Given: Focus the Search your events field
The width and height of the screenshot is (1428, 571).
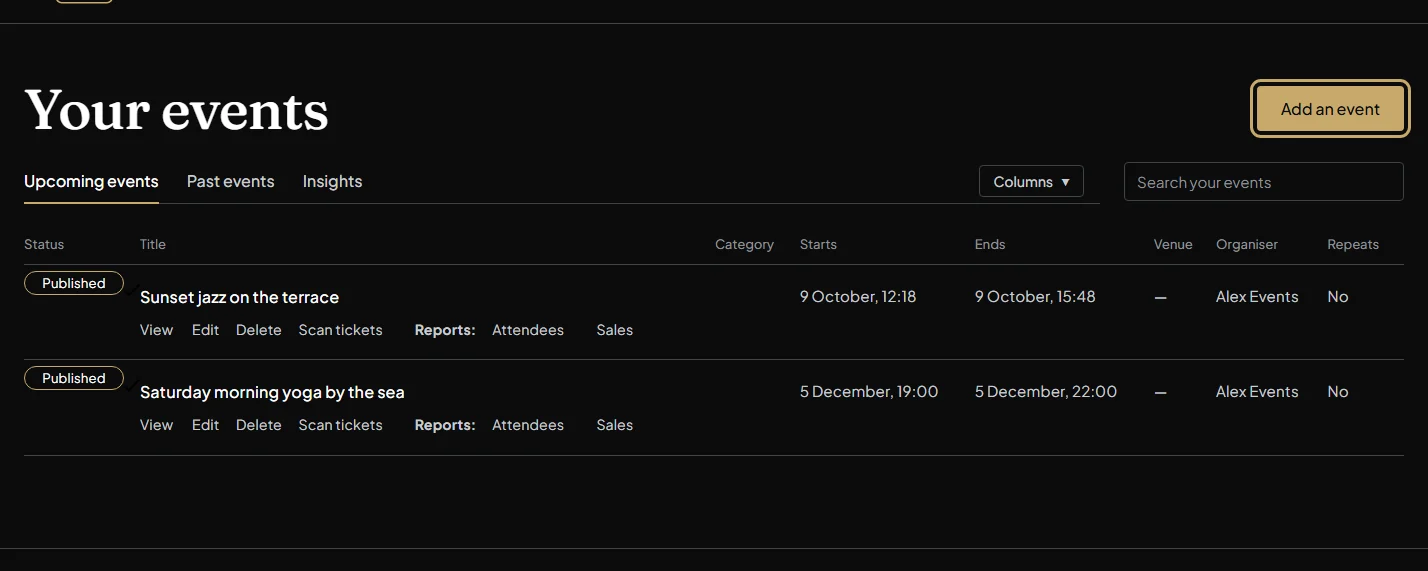Looking at the screenshot, I should tap(1264, 182).
